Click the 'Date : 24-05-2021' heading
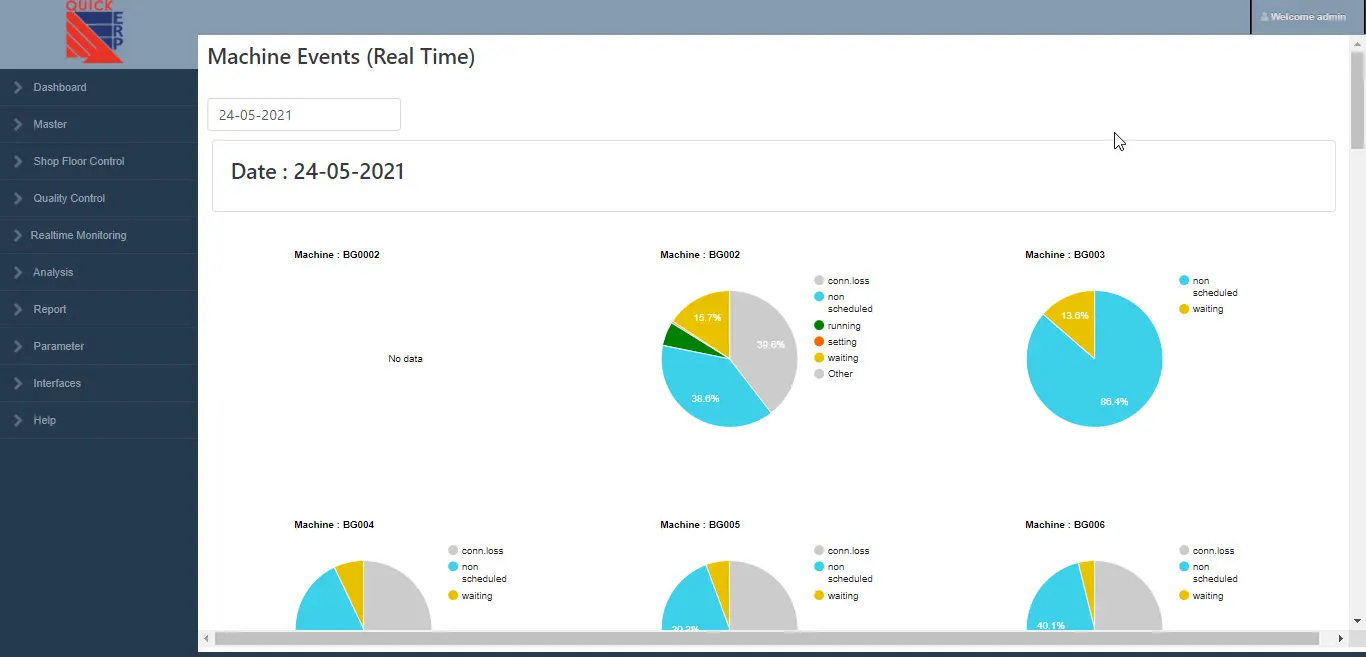1366x657 pixels. point(318,171)
